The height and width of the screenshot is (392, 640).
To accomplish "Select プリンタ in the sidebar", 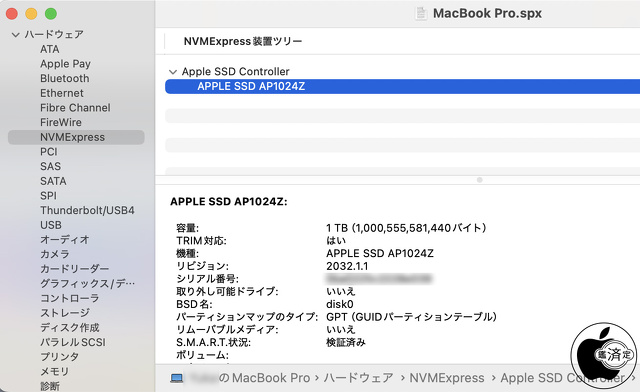I will (x=60, y=357).
